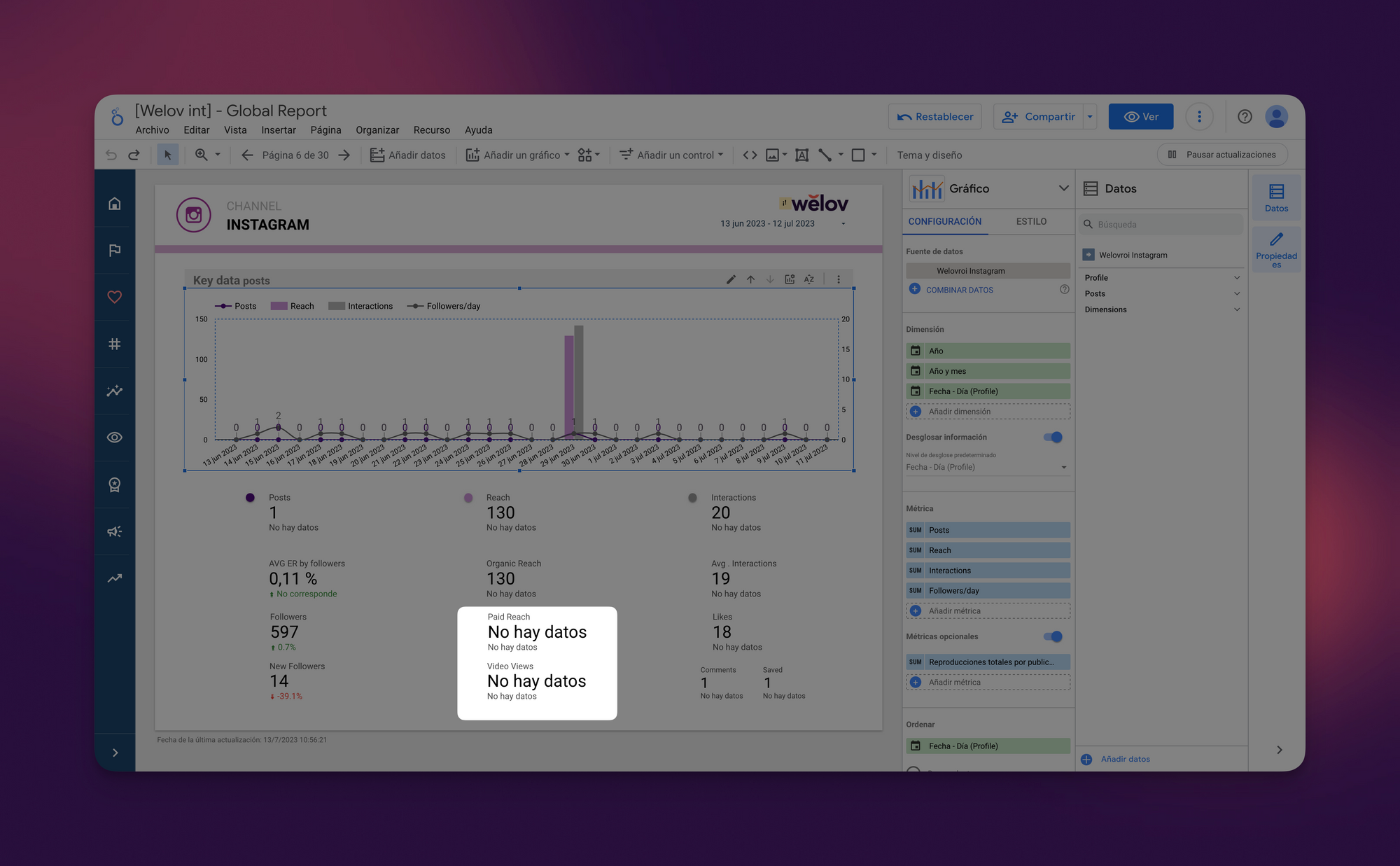This screenshot has height=866, width=1400.
Task: Open default drill-down level dropdown
Action: tap(987, 467)
